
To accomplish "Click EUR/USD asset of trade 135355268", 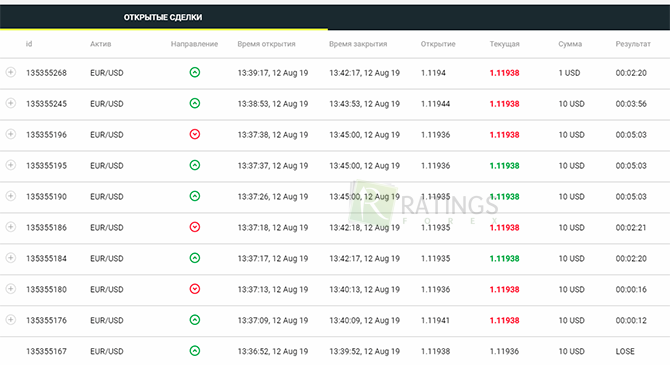I will pos(107,73).
